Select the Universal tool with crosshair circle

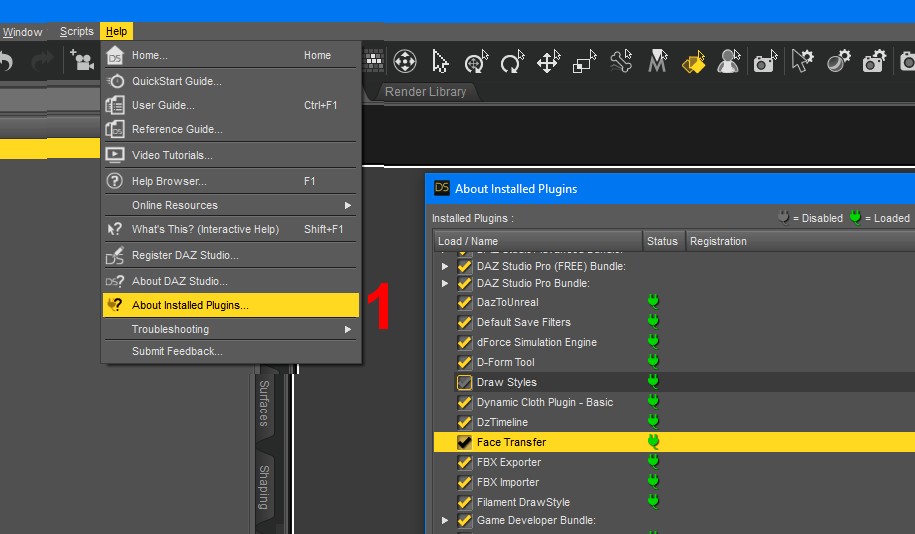pos(476,61)
